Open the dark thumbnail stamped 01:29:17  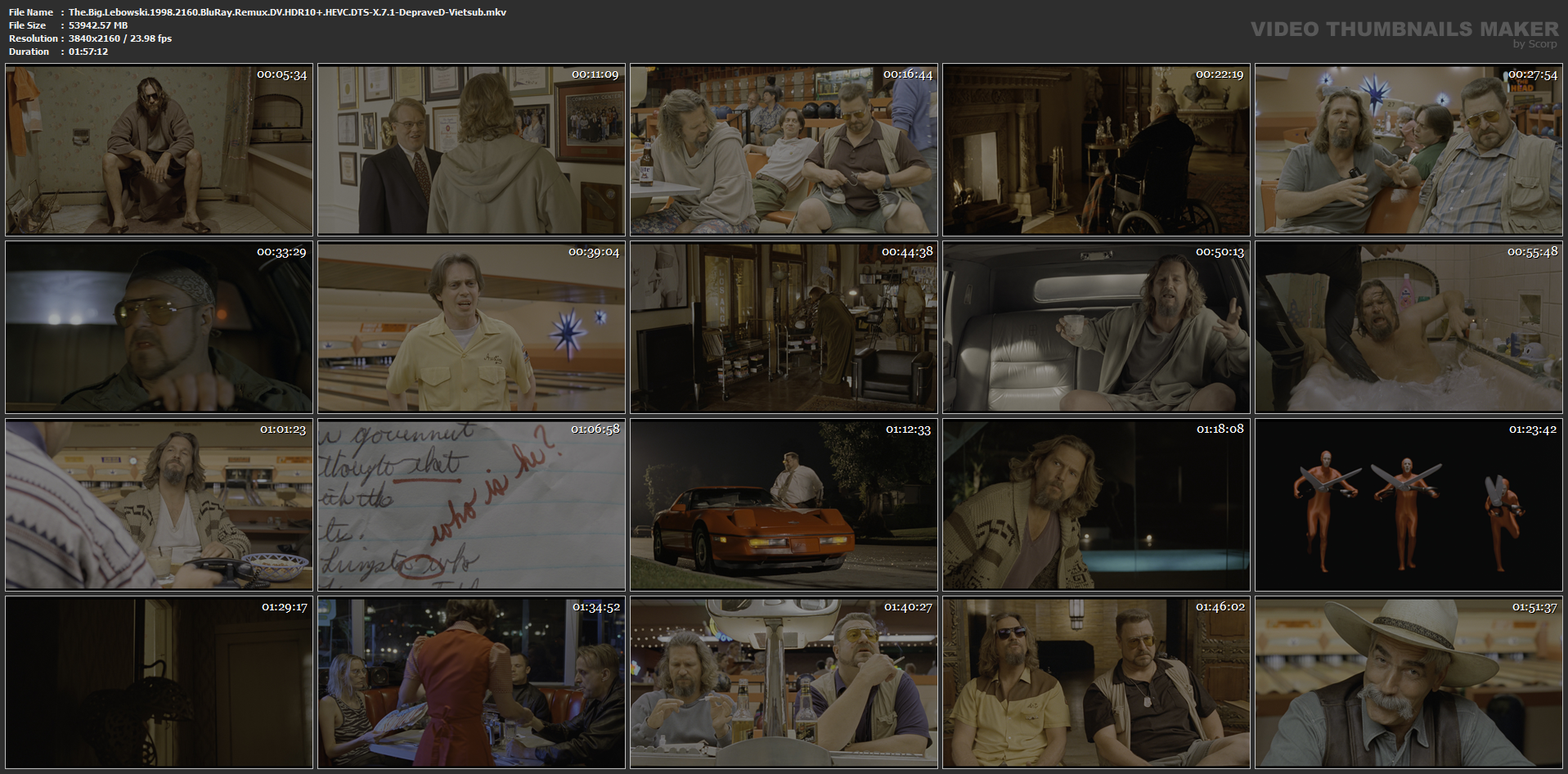(159, 682)
